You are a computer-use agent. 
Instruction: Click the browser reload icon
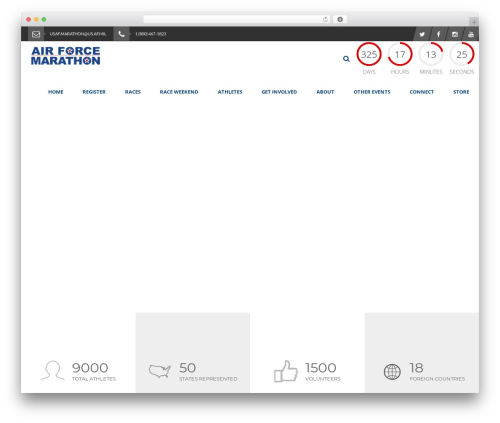pos(325,19)
